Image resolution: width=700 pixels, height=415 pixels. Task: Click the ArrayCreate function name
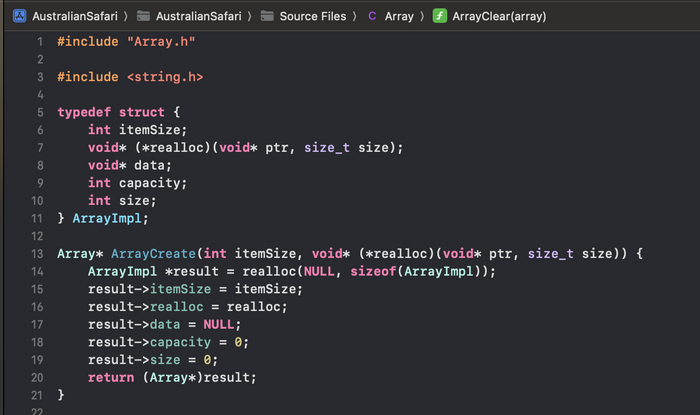pyautogui.click(x=154, y=253)
